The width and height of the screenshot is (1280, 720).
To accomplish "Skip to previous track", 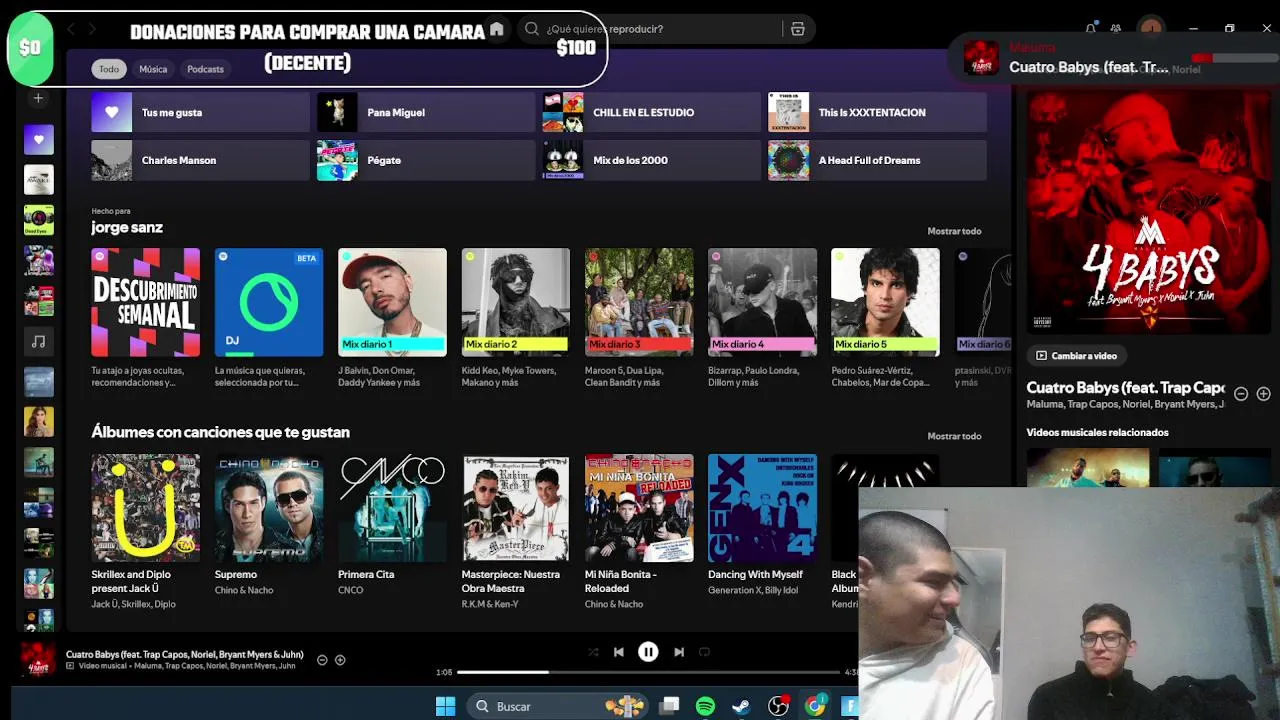I will point(619,652).
